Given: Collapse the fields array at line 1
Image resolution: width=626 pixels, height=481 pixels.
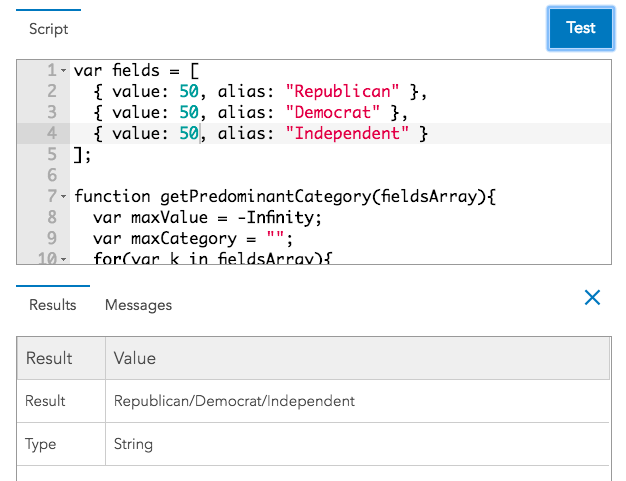Looking at the screenshot, I should point(64,71).
